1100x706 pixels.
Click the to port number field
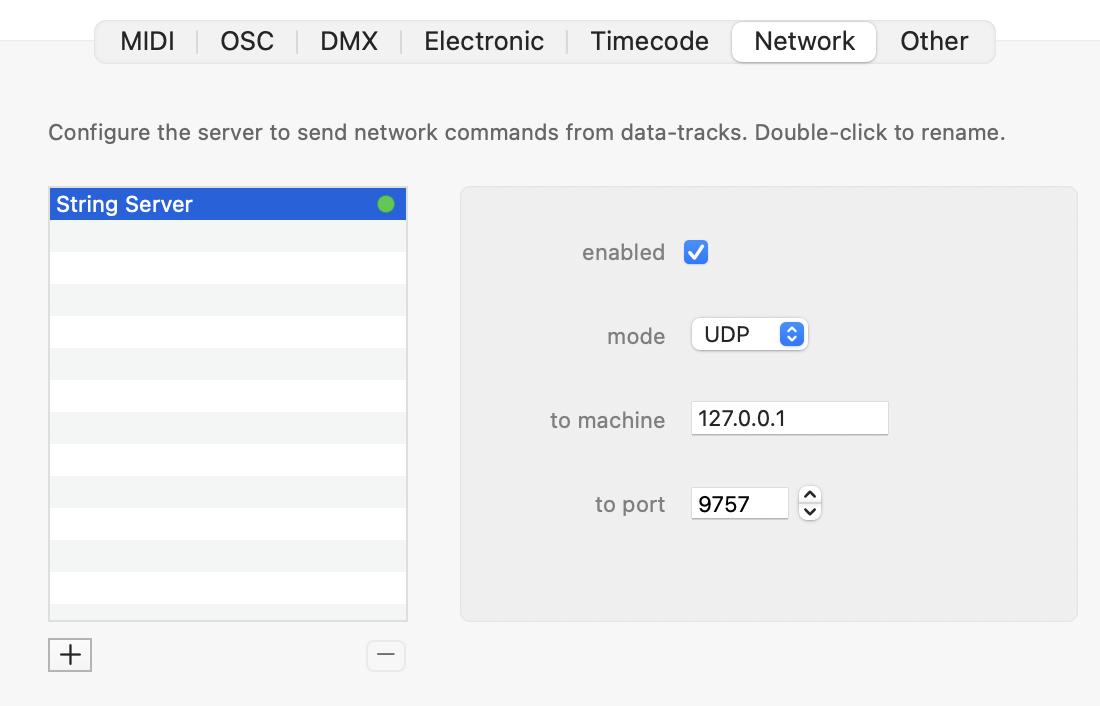(x=739, y=504)
